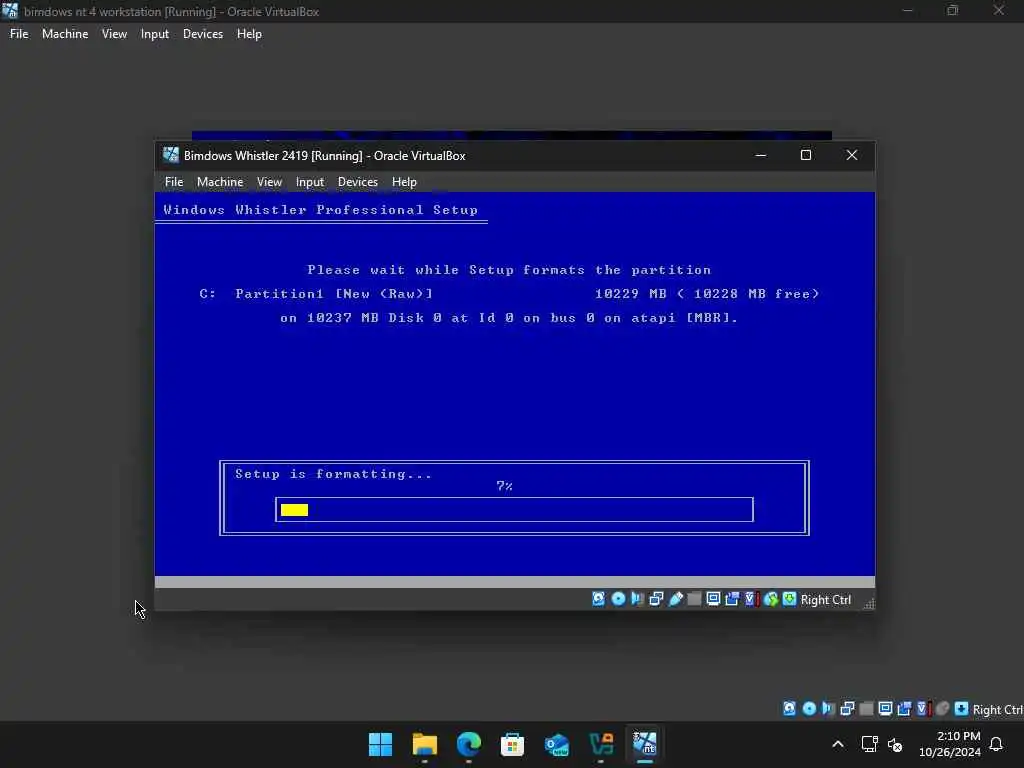Open Input menu in NT 4 workstation window
1024x768 pixels.
(155, 34)
